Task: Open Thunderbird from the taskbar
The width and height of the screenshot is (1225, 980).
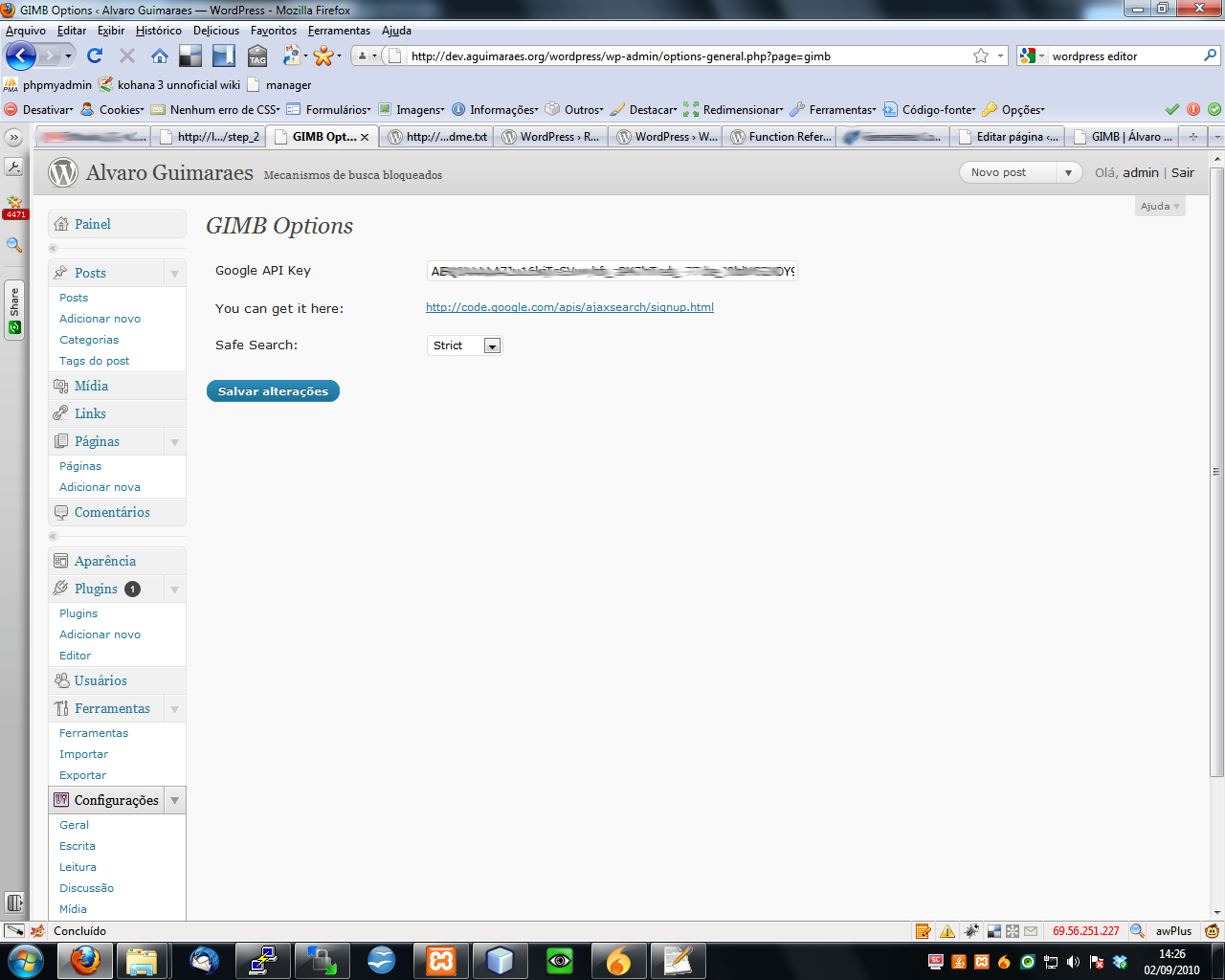Action: 204,960
